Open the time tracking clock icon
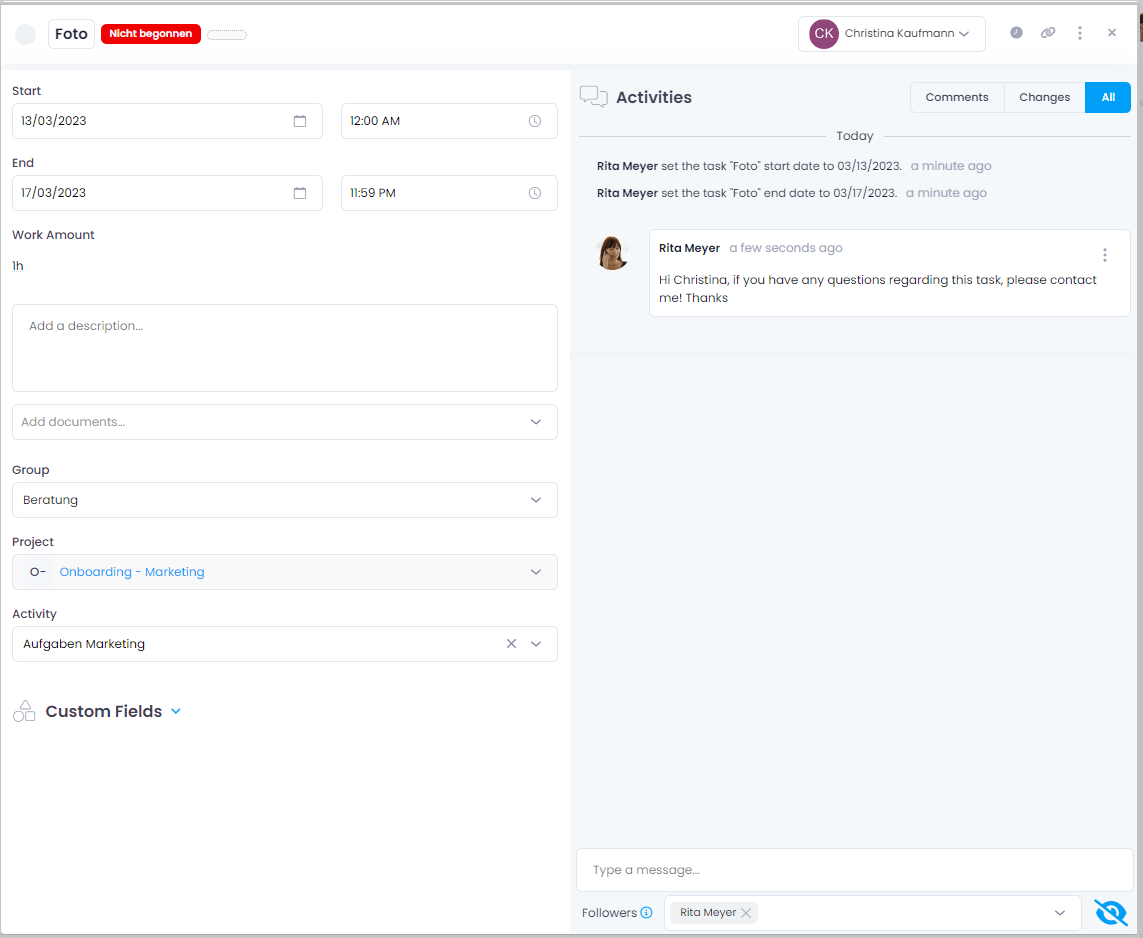This screenshot has width=1143, height=938. [1016, 33]
